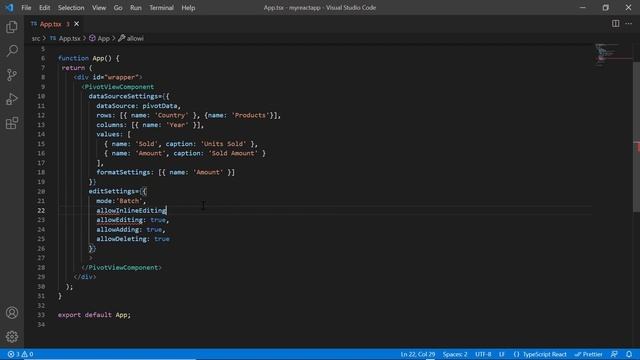Click the VS Code logo icon
This screenshot has height=360, width=640.
(9, 7)
